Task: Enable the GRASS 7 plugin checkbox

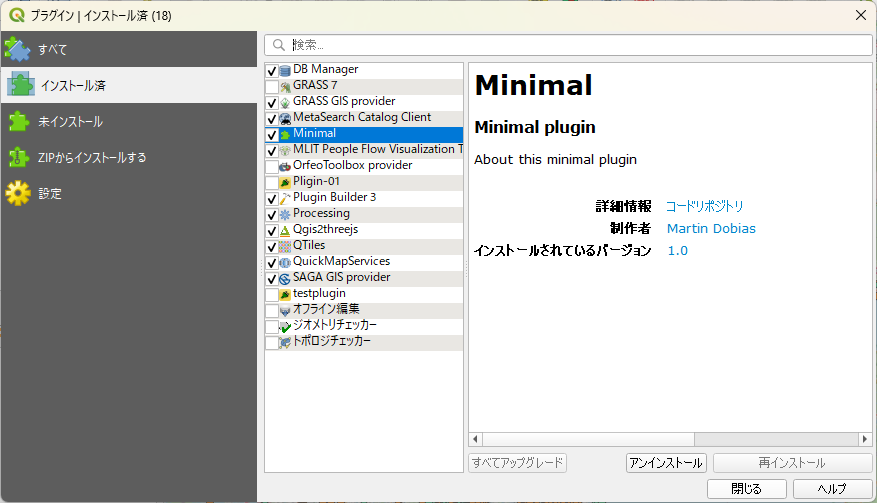Action: [x=272, y=87]
